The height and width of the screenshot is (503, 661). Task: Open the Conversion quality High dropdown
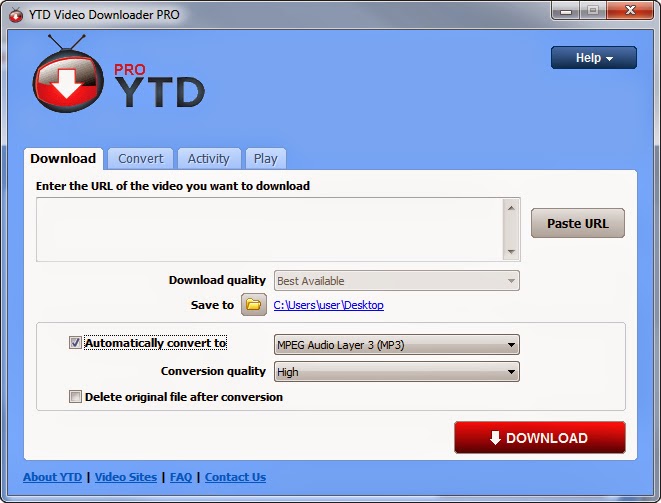[397, 372]
